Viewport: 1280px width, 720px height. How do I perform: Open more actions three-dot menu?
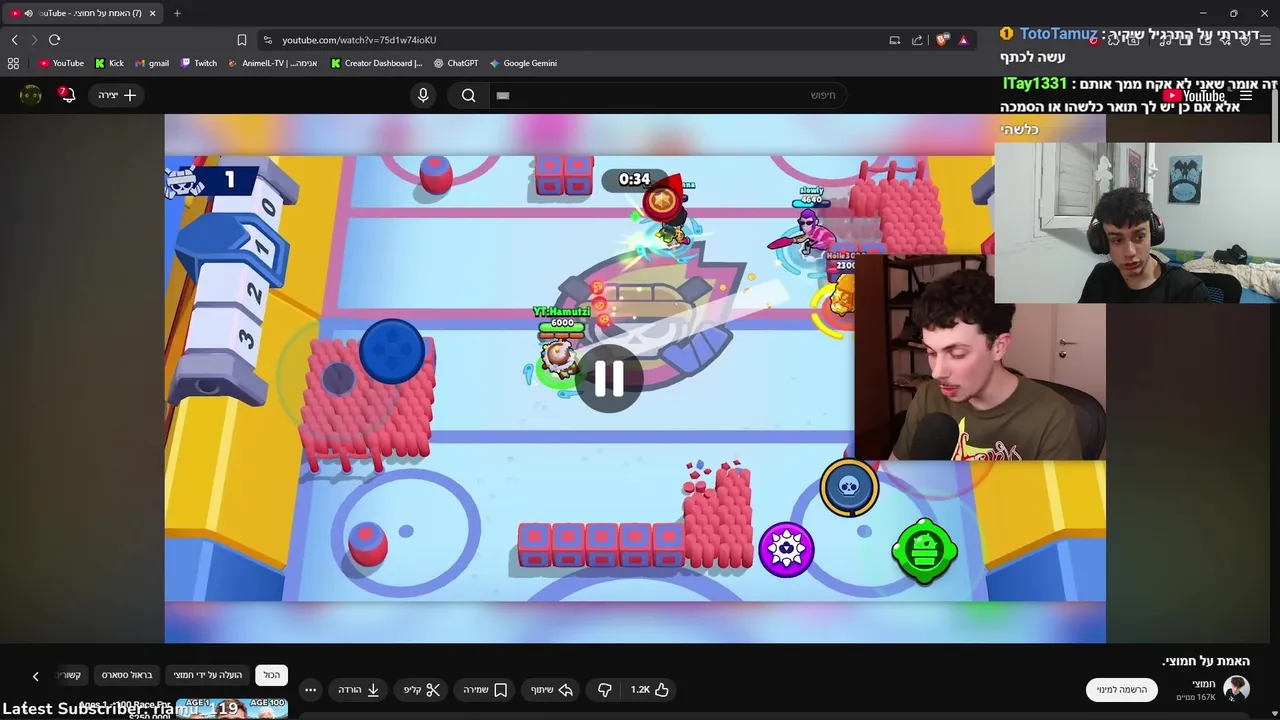click(310, 690)
